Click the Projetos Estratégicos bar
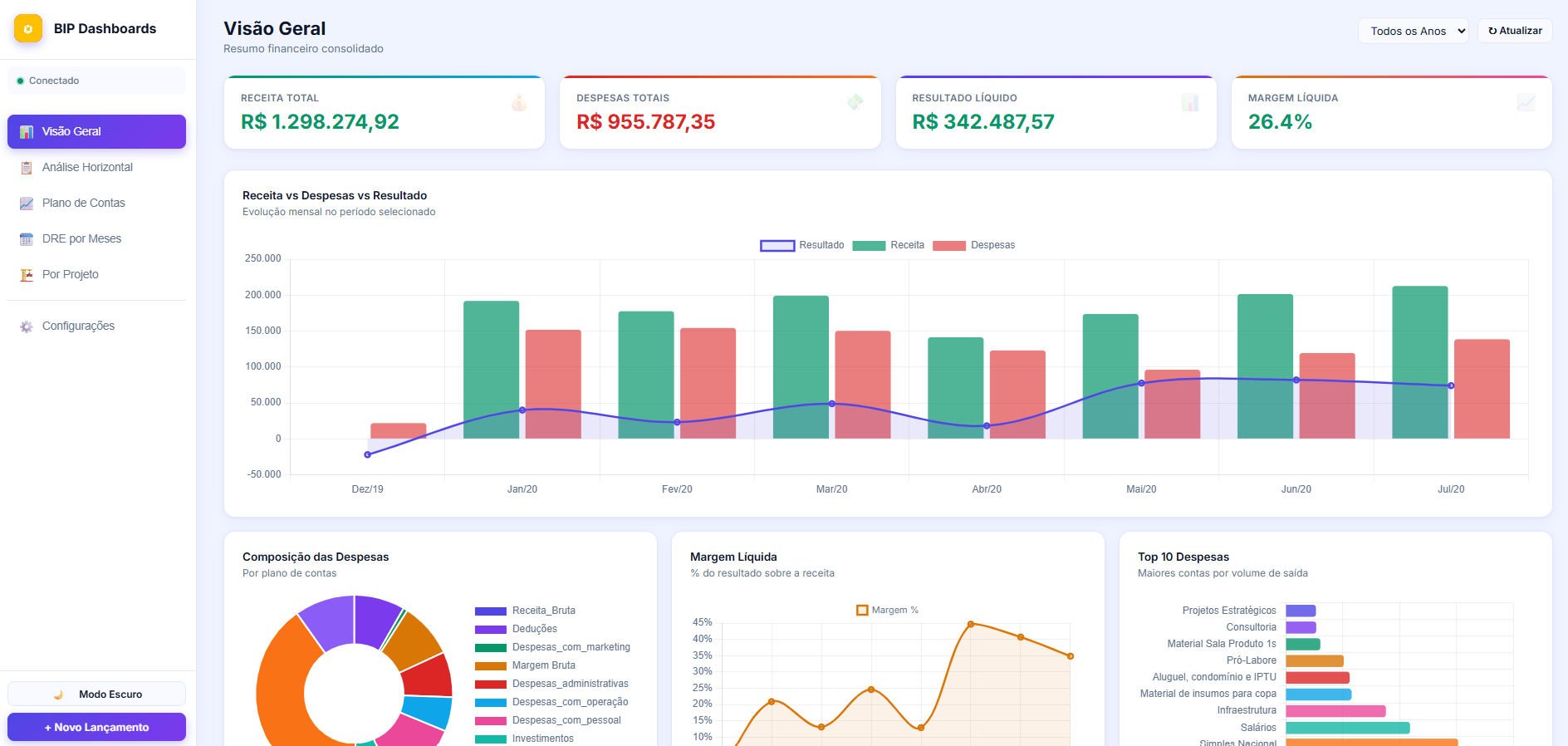The width and height of the screenshot is (1568, 746). coord(1301,611)
